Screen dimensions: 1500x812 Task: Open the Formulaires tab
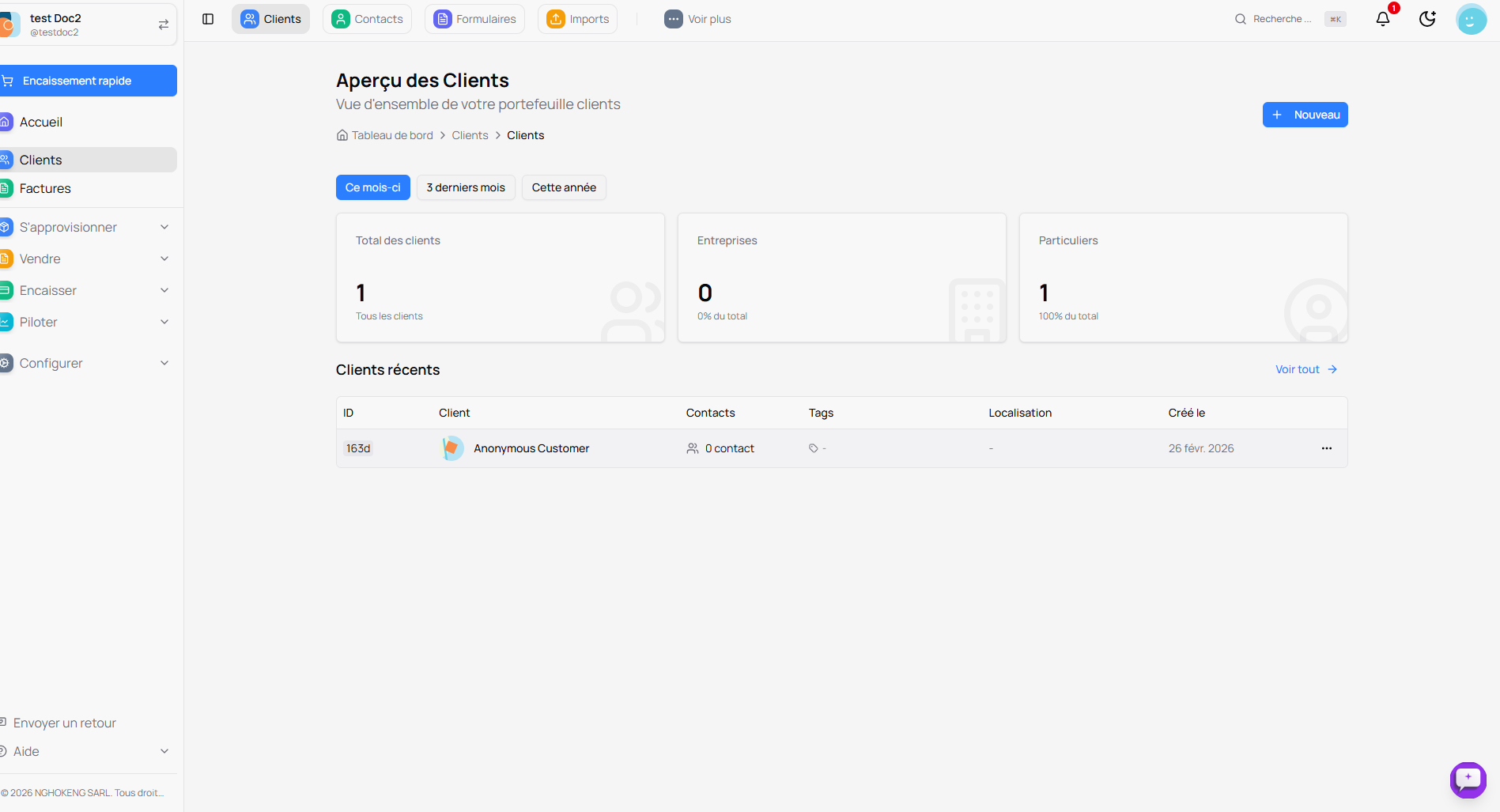point(474,19)
